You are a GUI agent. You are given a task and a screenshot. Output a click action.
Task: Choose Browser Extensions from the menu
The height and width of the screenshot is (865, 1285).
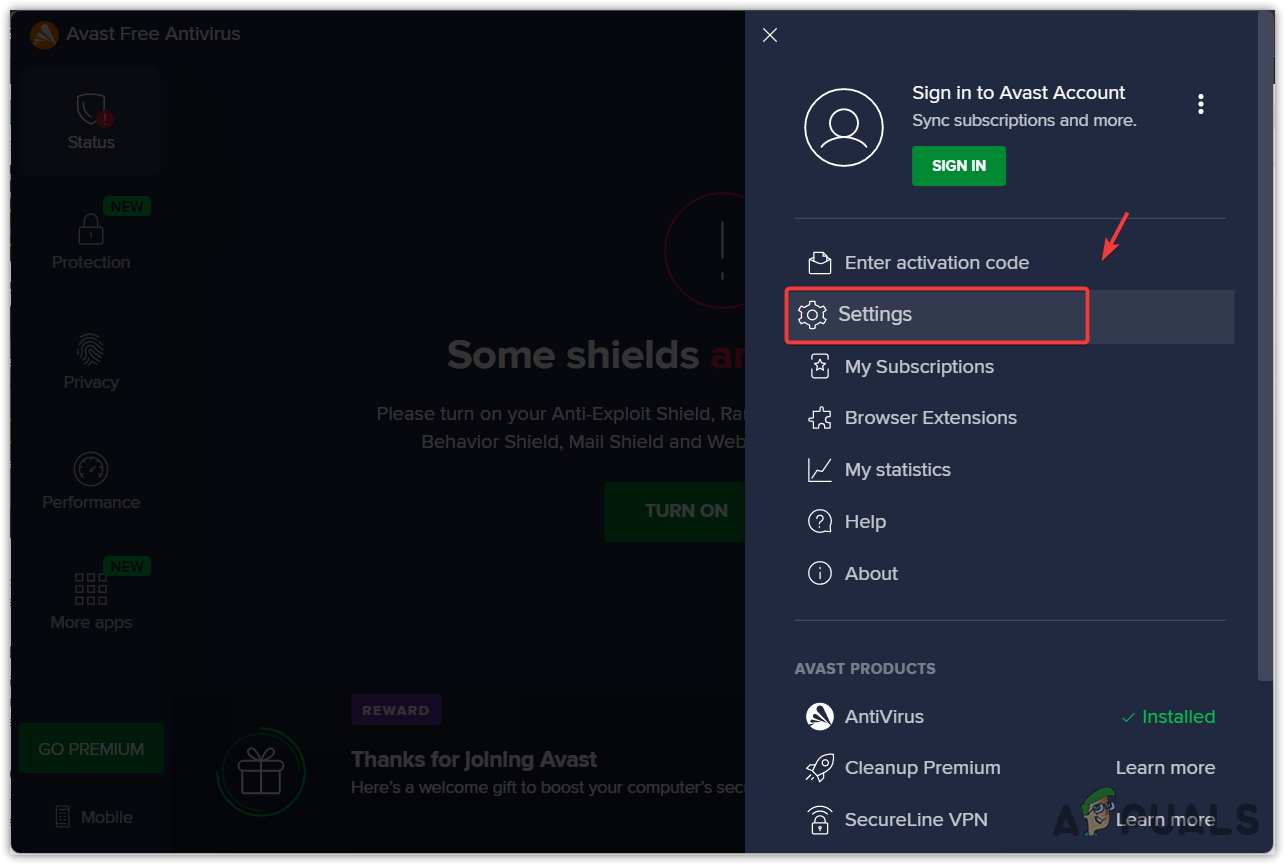point(930,418)
